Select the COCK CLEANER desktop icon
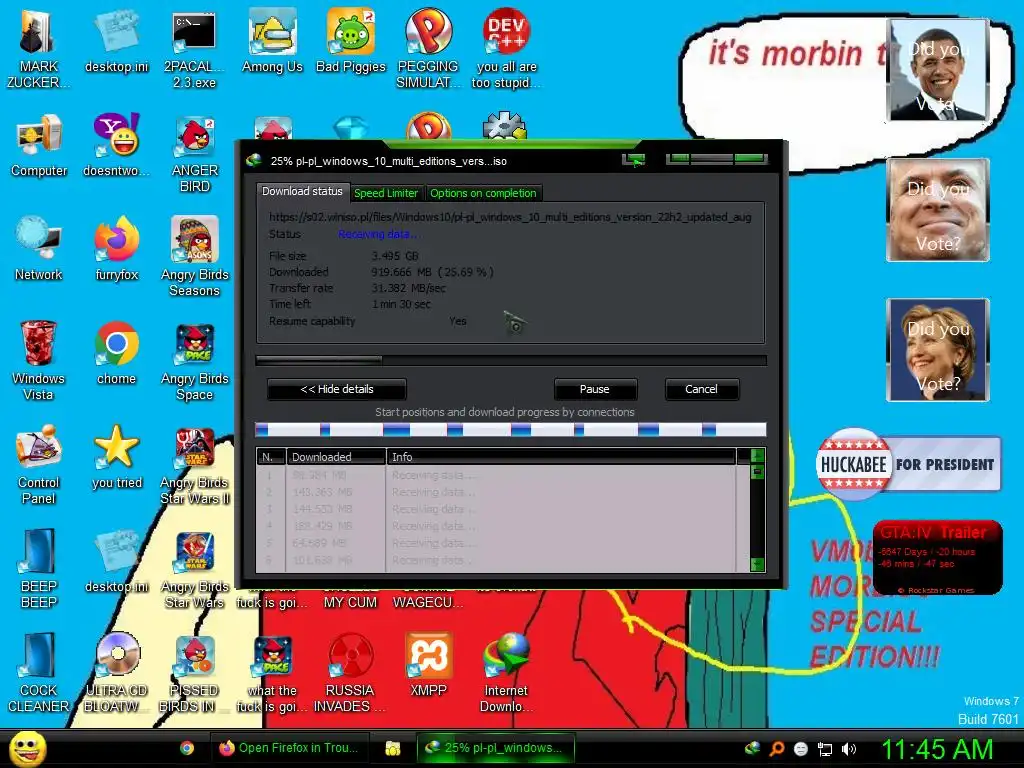 click(39, 673)
